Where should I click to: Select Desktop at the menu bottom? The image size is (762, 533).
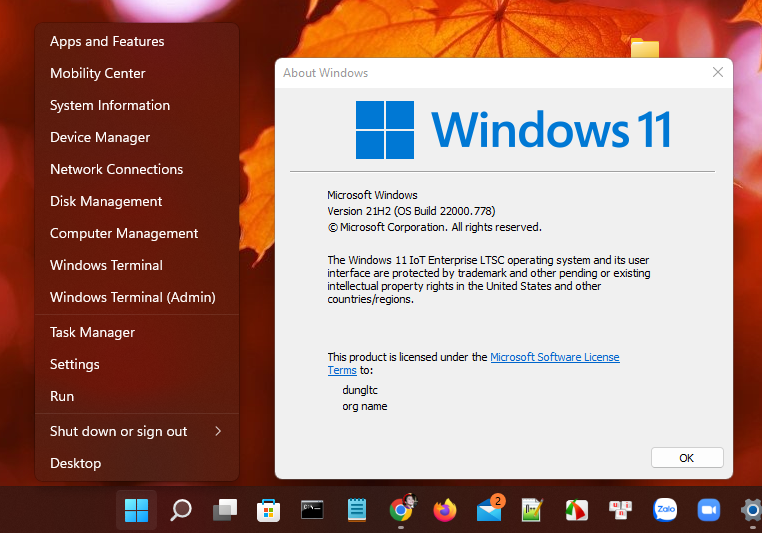coord(137,464)
